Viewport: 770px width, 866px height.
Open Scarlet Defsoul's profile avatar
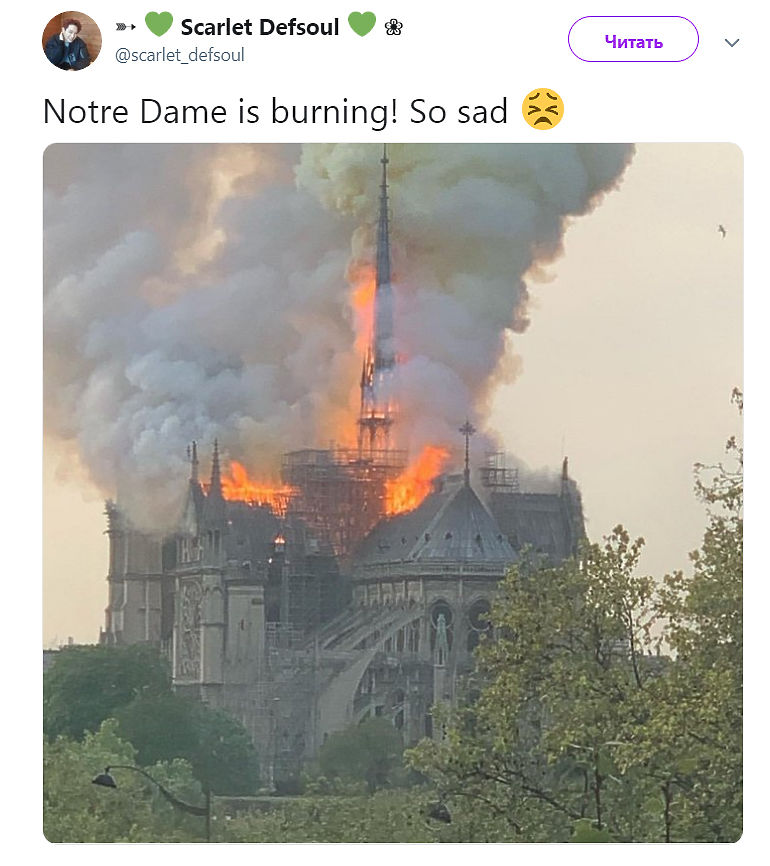71,41
